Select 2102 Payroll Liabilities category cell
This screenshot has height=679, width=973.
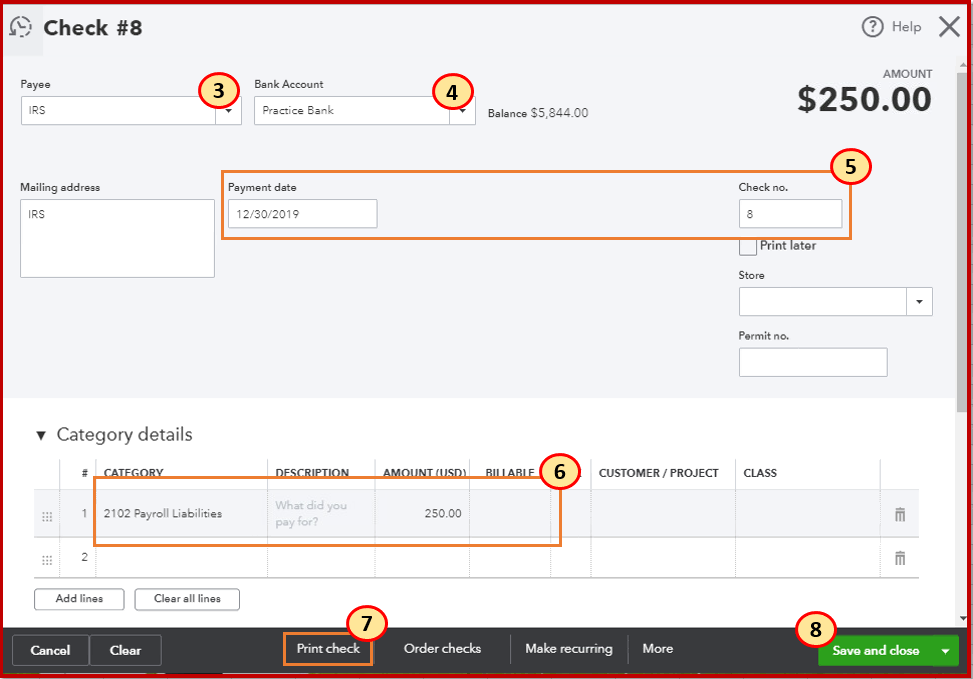coord(181,514)
